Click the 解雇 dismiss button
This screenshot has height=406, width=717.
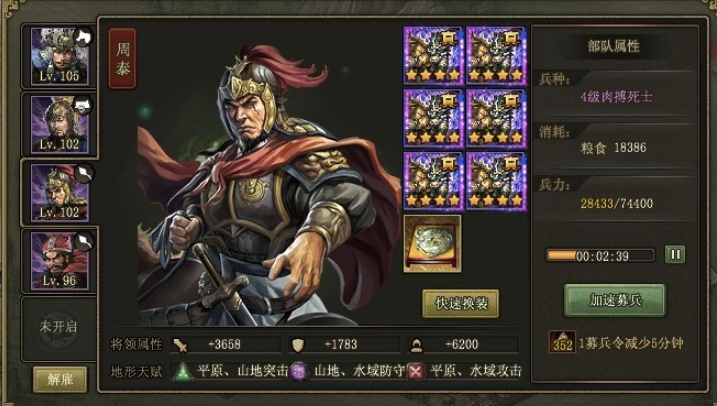coord(60,379)
